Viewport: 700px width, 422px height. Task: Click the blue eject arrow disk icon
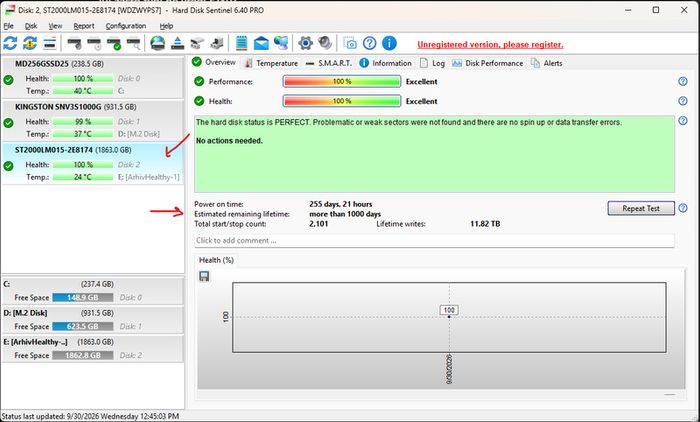pyautogui.click(x=178, y=43)
